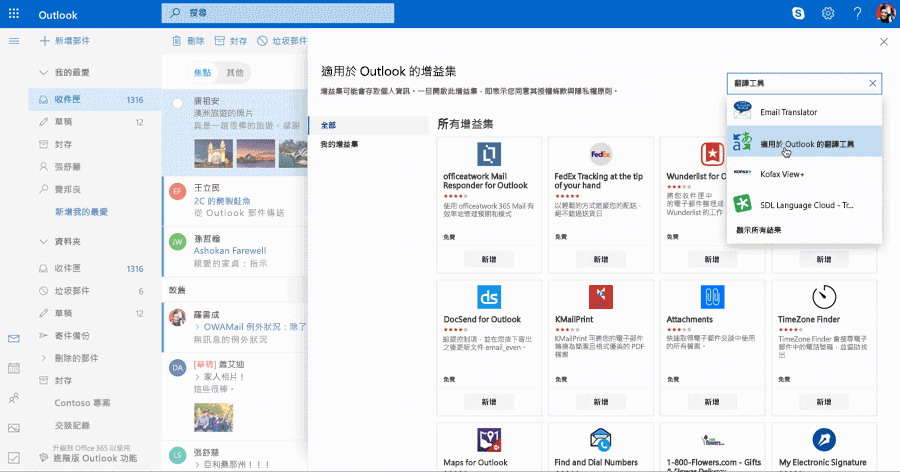Screen dimensions: 900x472
Task: Open 收件匣 under favorites
Action: point(95,99)
